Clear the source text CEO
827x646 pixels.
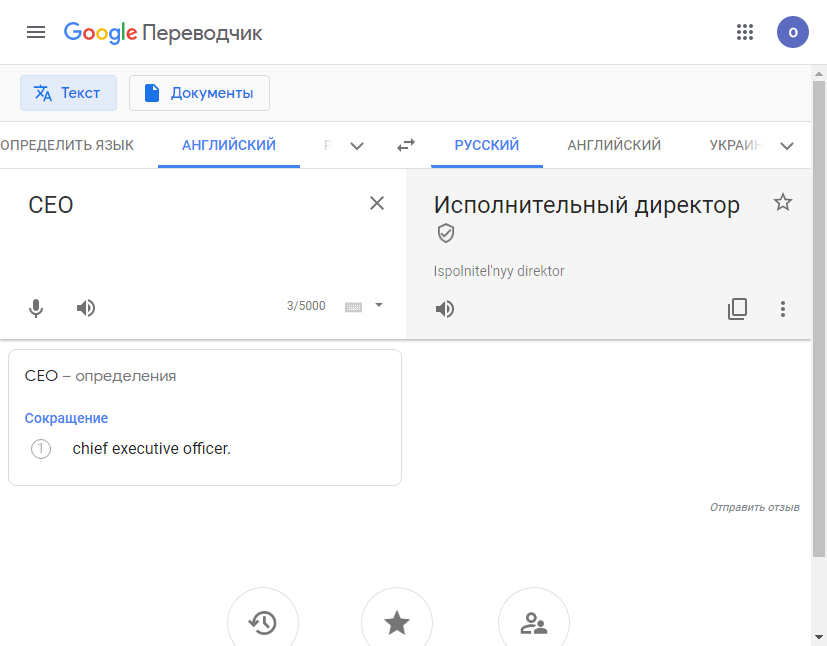377,204
